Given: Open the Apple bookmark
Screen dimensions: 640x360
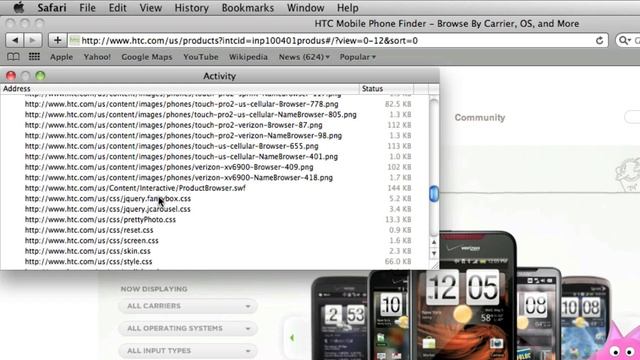Looking at the screenshot, I should click(61, 57).
